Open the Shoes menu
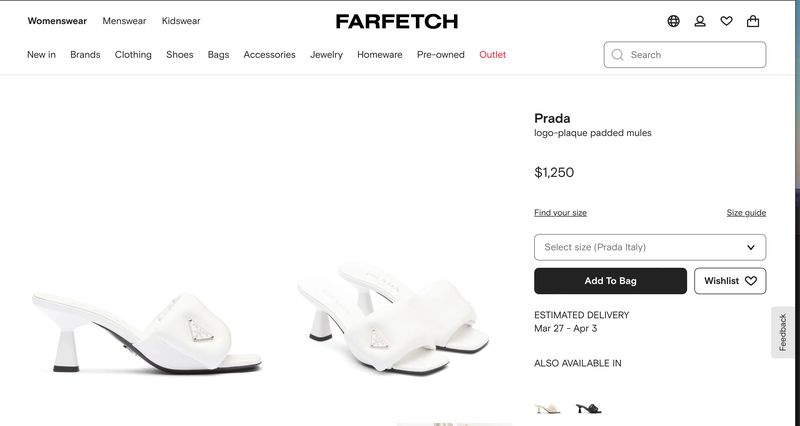 coord(180,55)
